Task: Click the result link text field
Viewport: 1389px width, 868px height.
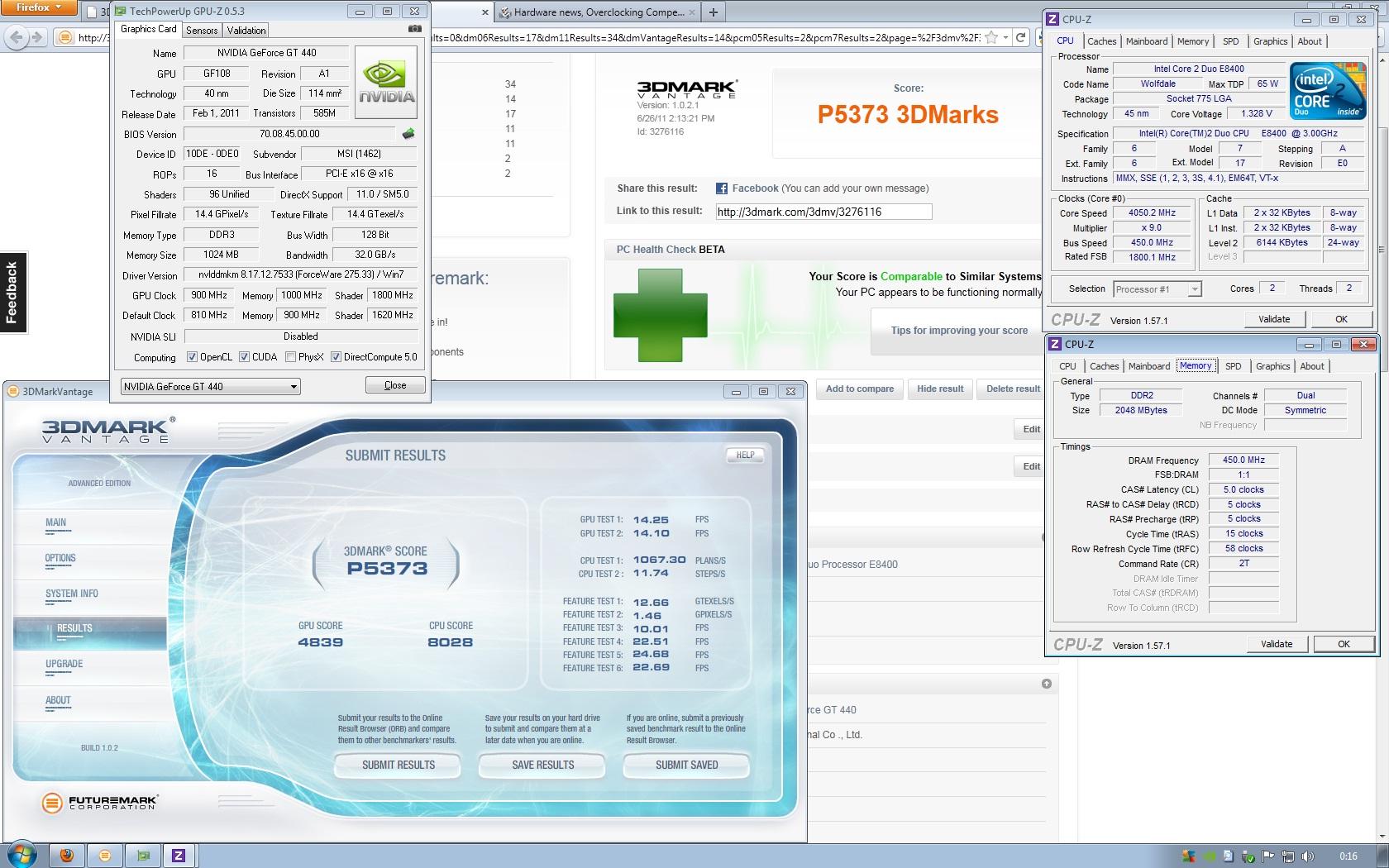Action: (x=823, y=212)
